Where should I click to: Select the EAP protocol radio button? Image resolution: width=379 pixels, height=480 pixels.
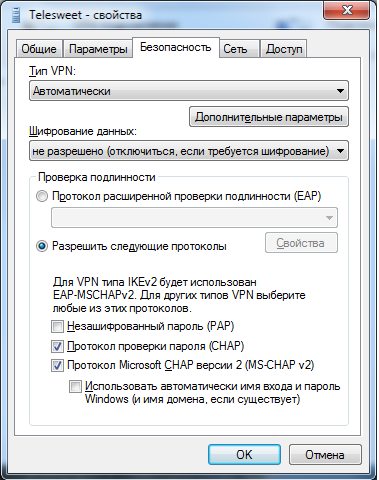42,196
